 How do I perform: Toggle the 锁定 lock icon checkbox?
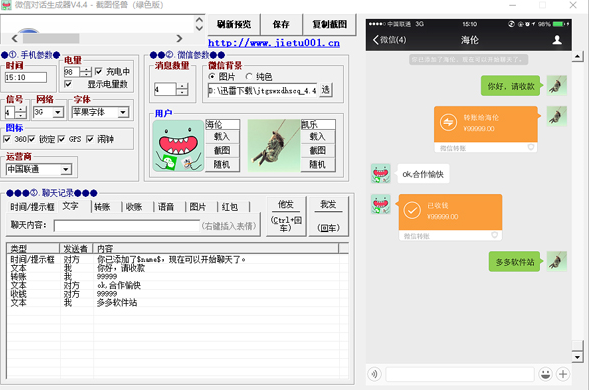32,139
